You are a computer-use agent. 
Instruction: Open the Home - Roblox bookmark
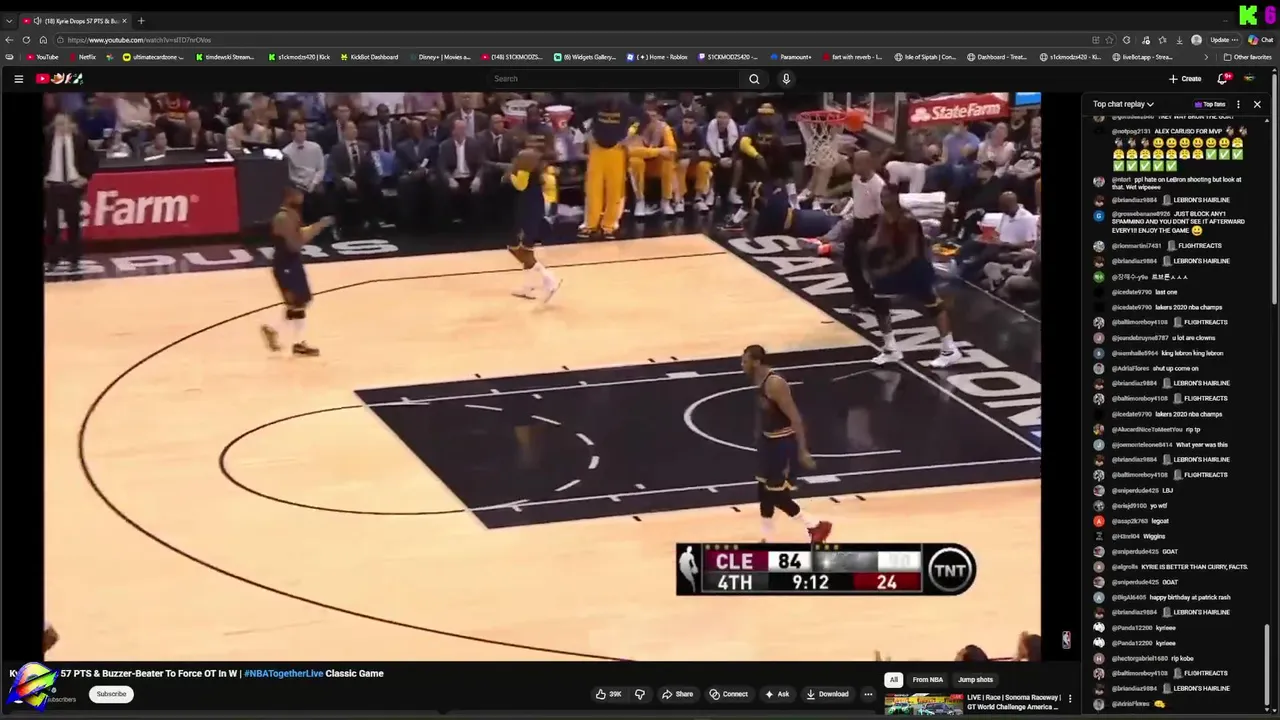click(x=657, y=57)
